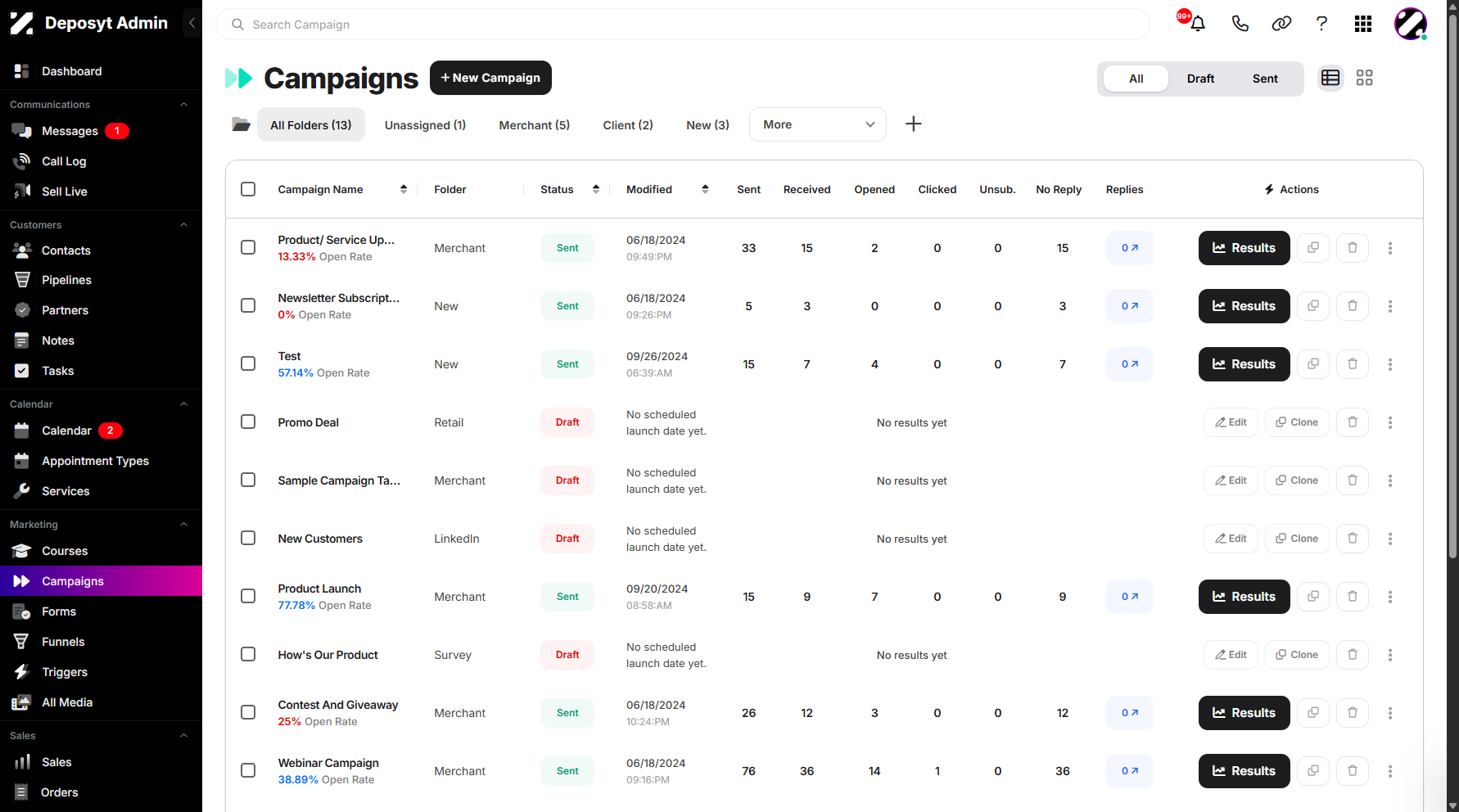The image size is (1459, 812).
Task: Open more options for Webinar Campaign
Action: [x=1390, y=771]
